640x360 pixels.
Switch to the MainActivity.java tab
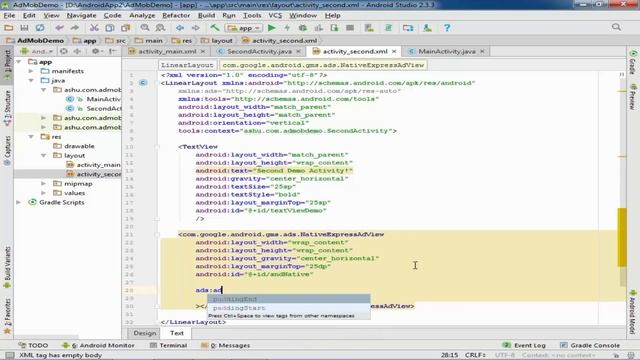(446, 51)
